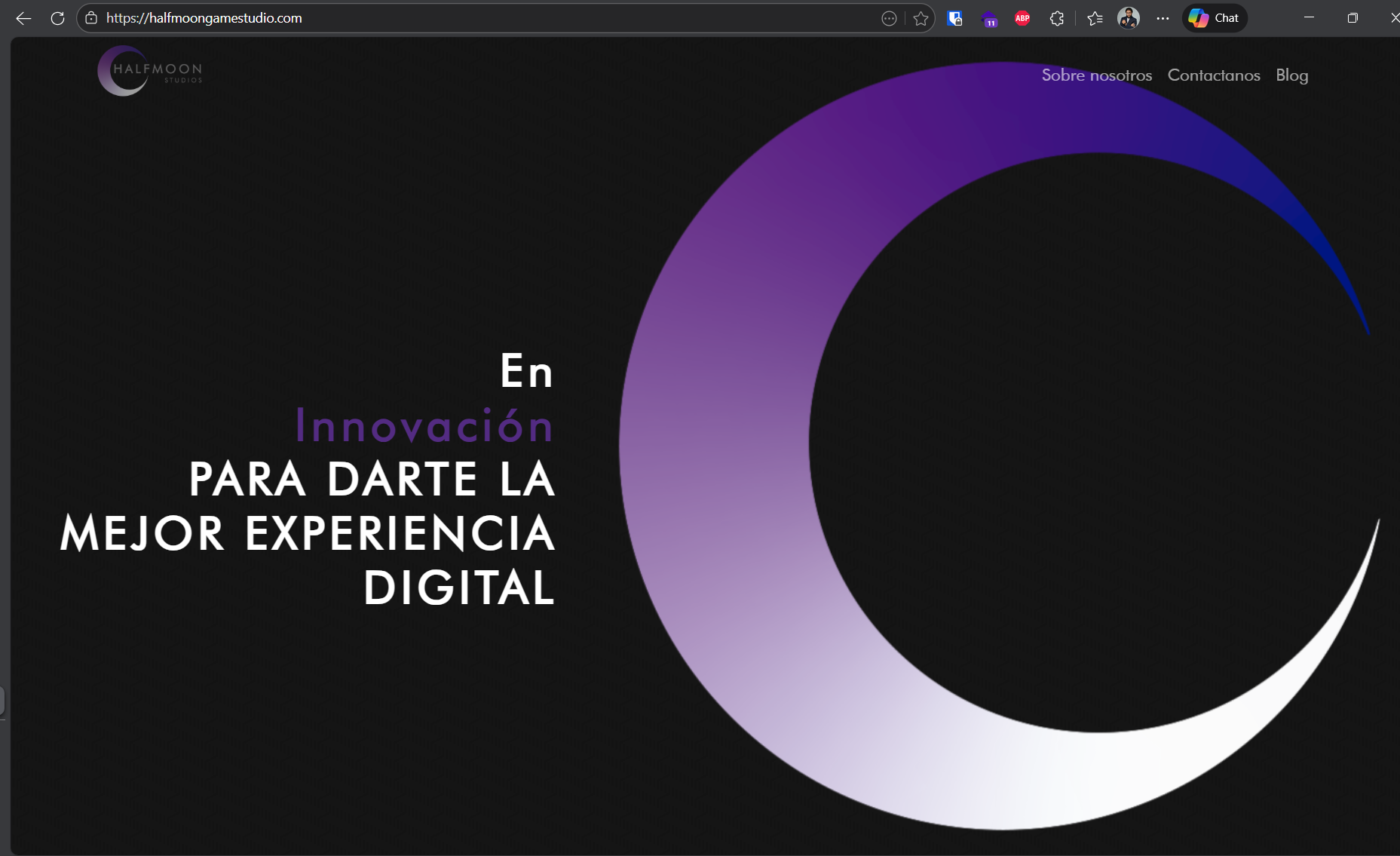The width and height of the screenshot is (1400, 856).
Task: Open the browser profile avatar
Action: tap(1129, 18)
